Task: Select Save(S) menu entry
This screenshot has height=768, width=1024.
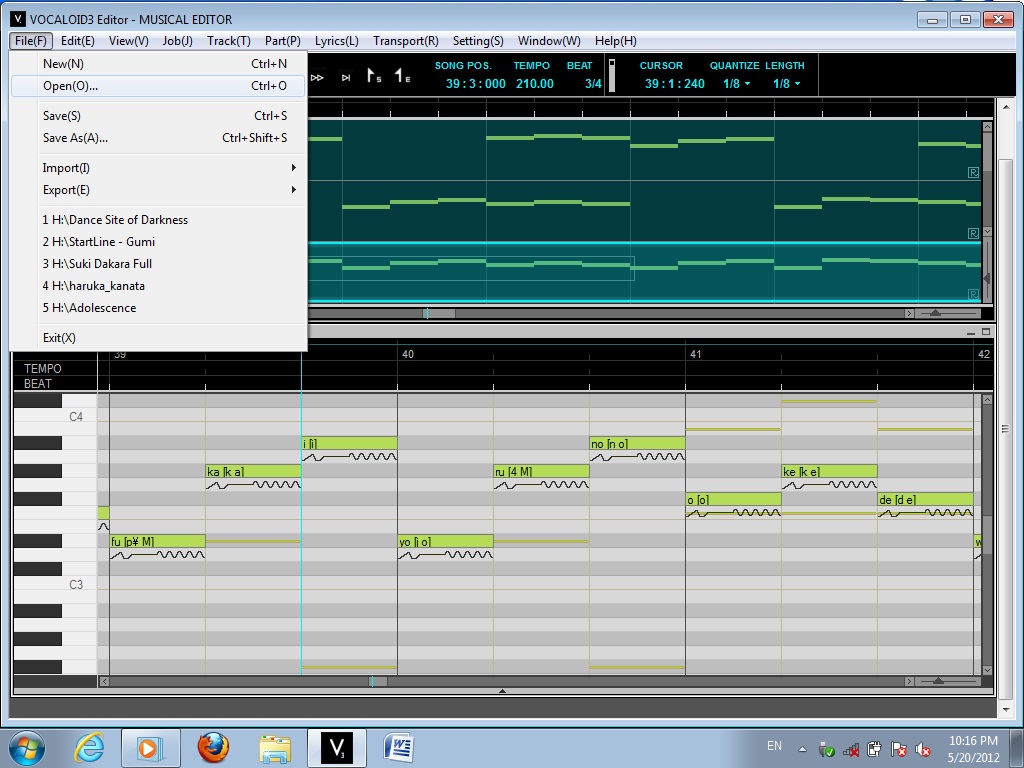Action: [158, 116]
